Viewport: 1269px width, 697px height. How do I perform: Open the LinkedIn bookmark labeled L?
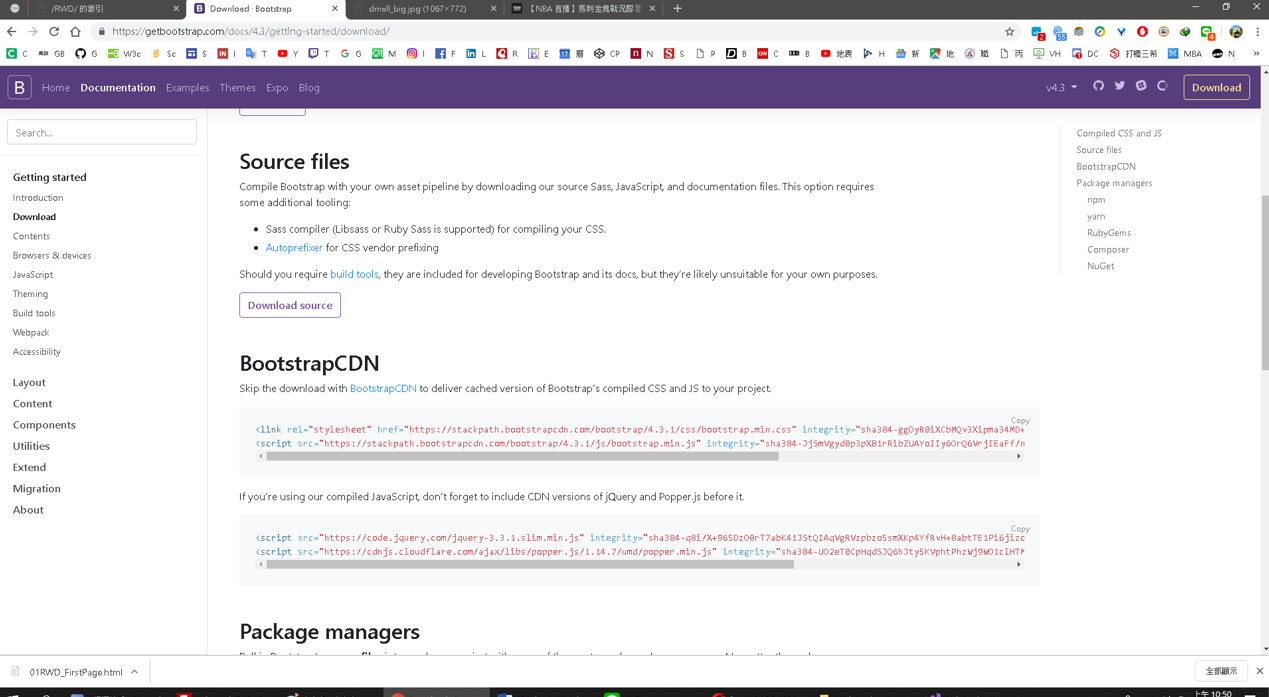point(477,54)
